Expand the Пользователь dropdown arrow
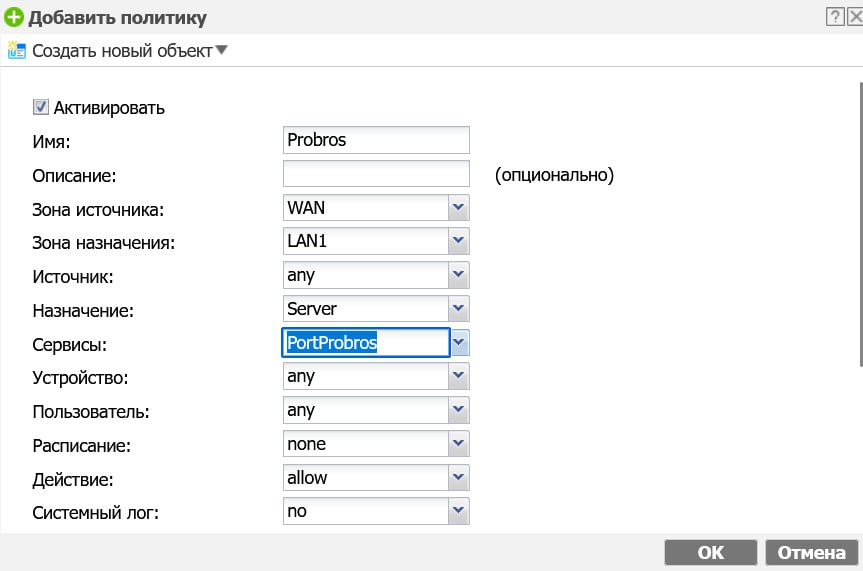Viewport: 863px width, 571px height. [458, 410]
